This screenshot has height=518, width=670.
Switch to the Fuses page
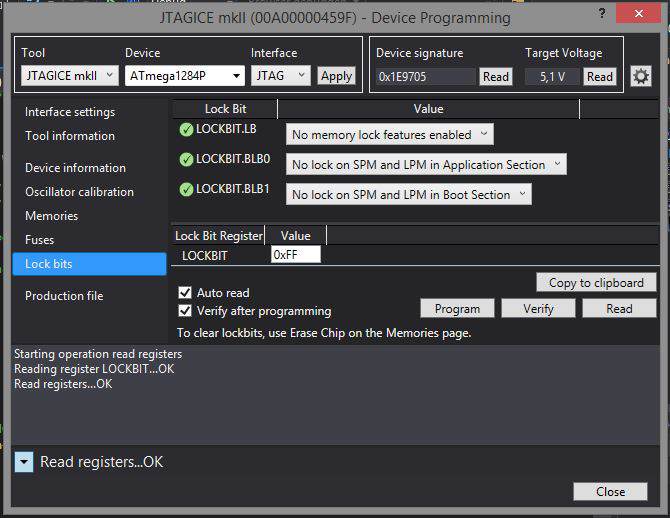point(40,240)
